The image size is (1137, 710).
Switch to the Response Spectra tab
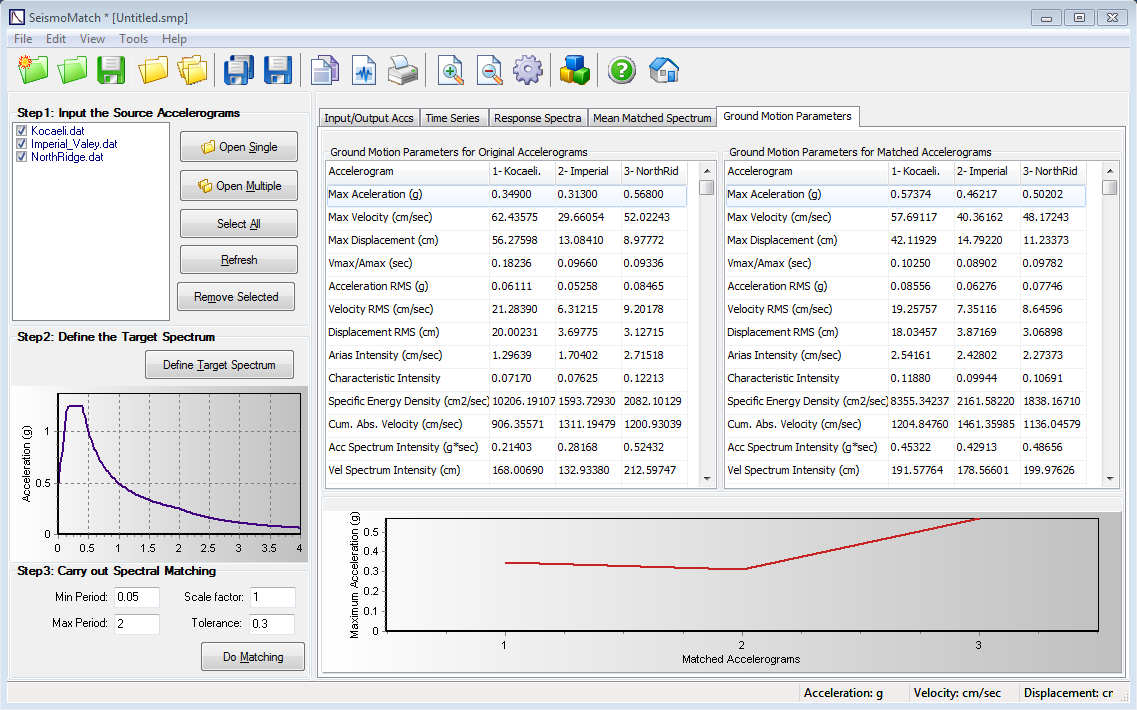click(x=537, y=118)
